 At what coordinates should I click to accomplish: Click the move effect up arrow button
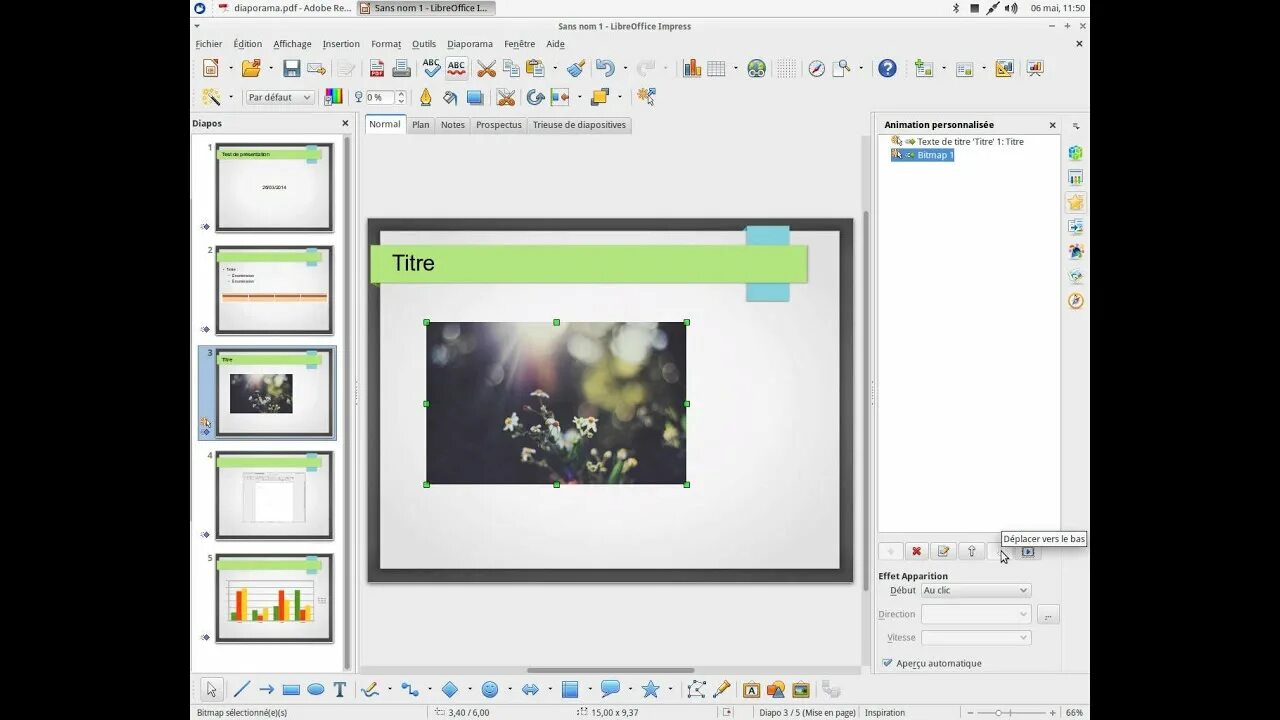[971, 551]
